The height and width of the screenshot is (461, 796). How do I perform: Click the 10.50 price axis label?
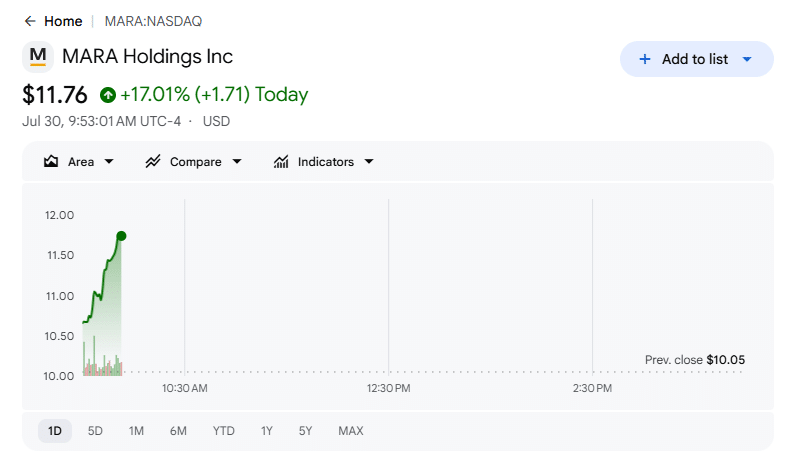[x=59, y=336]
